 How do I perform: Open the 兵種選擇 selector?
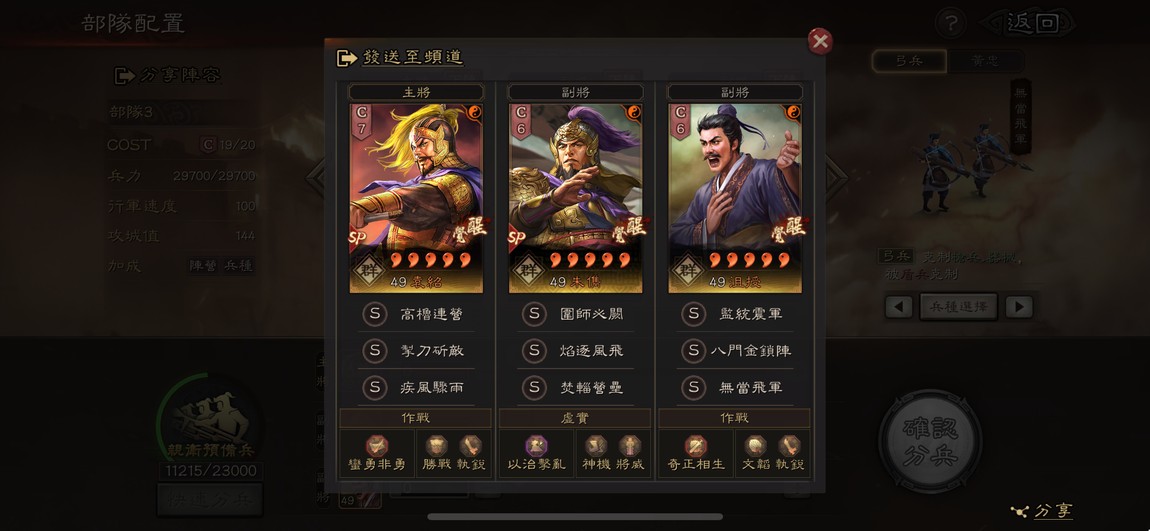(x=959, y=307)
